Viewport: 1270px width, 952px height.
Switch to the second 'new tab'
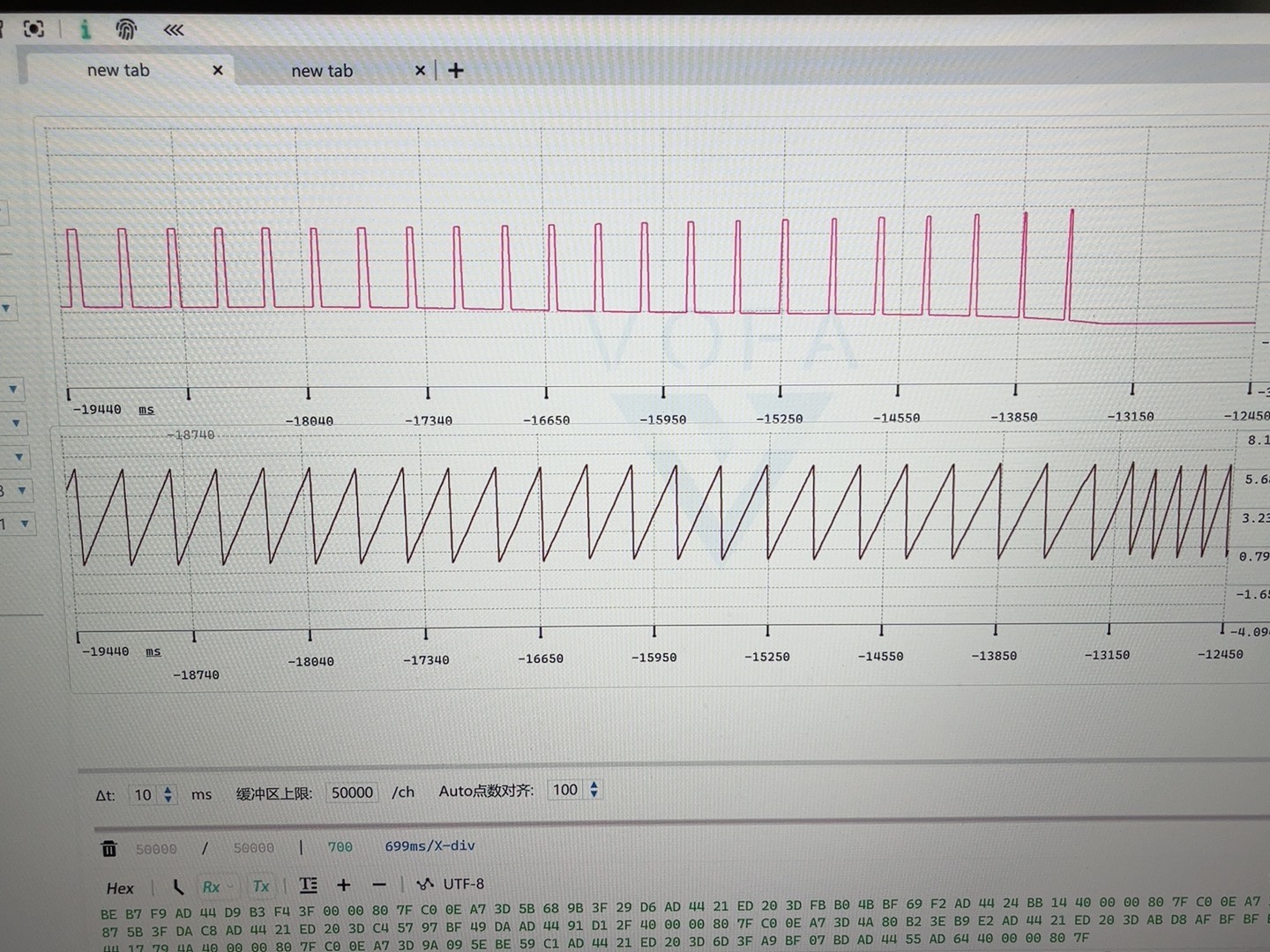(322, 71)
